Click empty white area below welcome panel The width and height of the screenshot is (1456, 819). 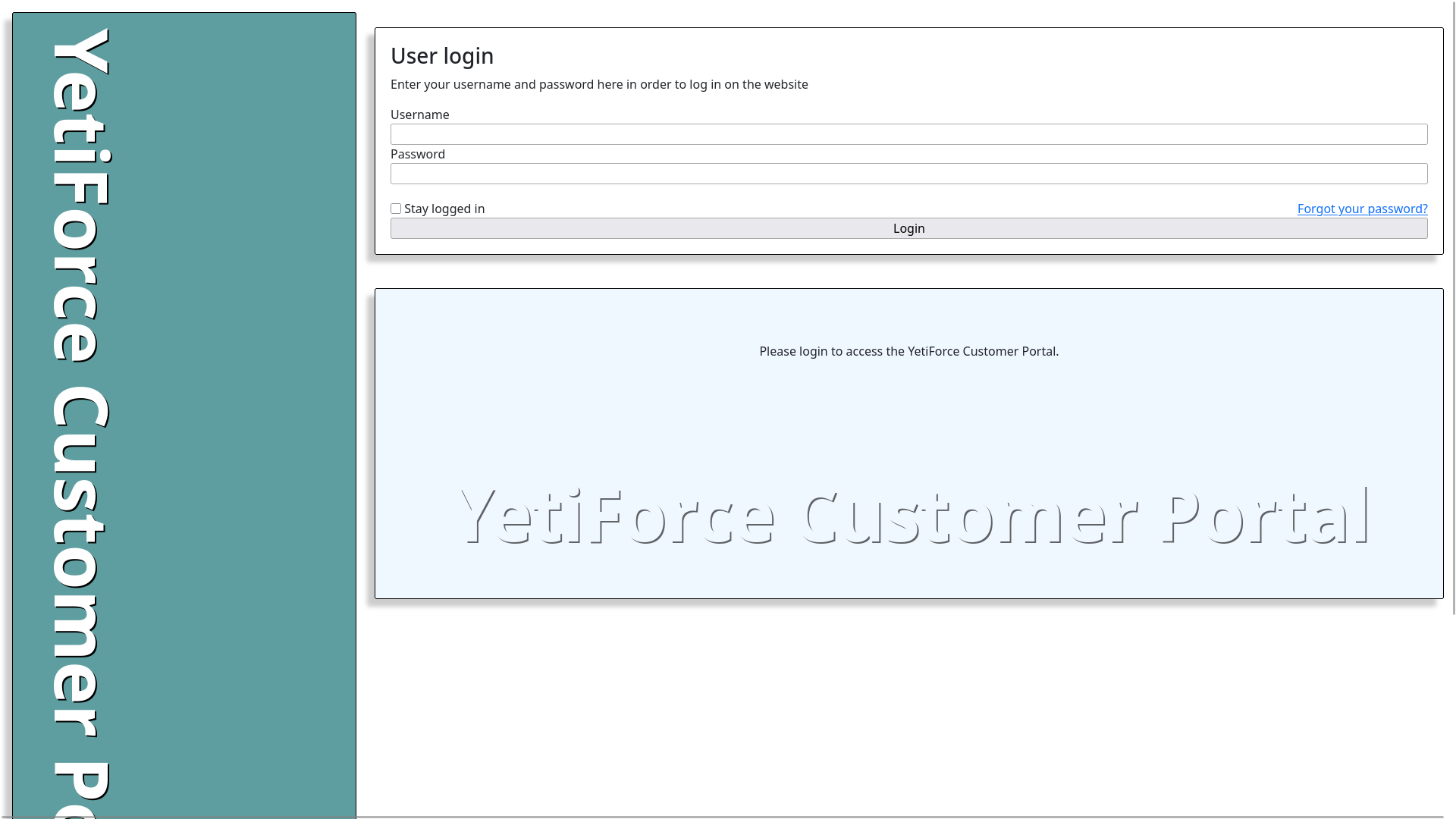tap(908, 705)
